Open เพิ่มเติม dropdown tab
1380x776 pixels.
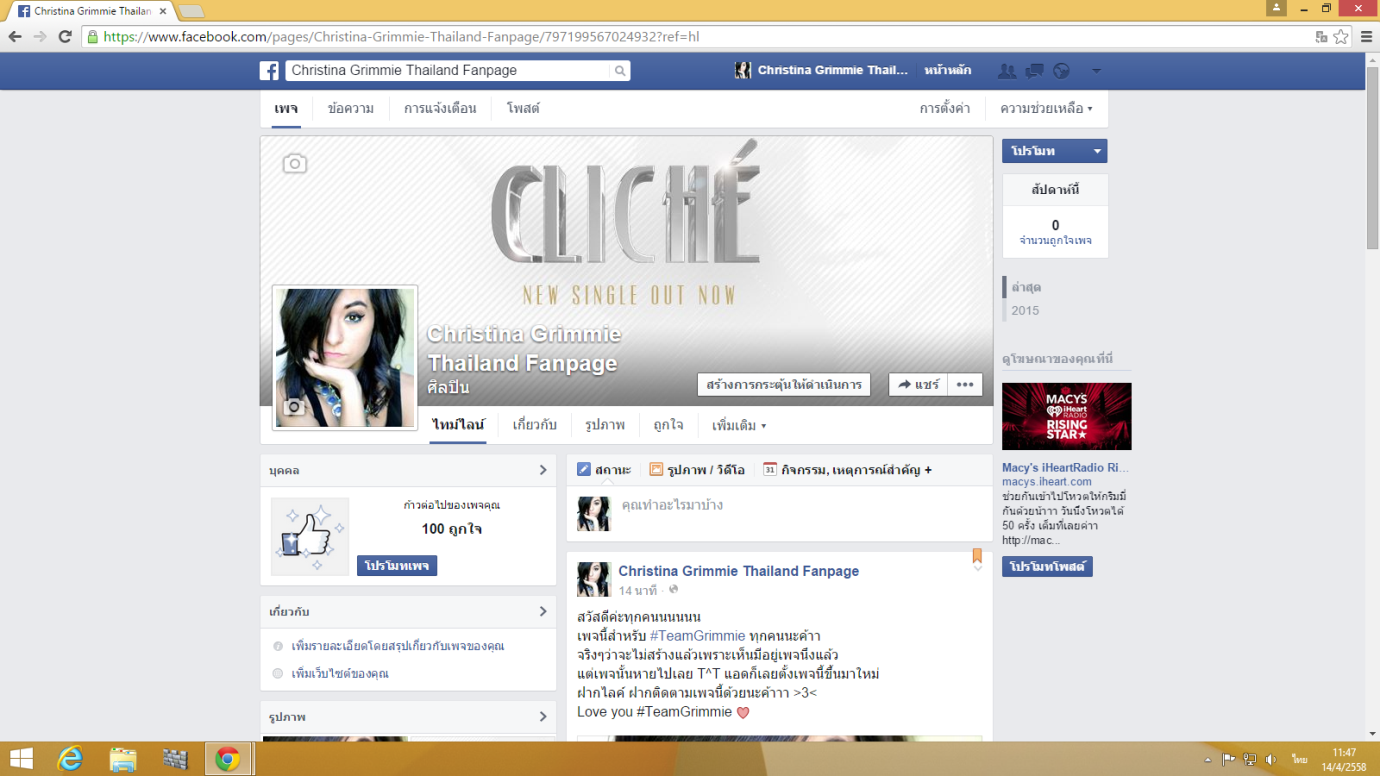point(739,425)
